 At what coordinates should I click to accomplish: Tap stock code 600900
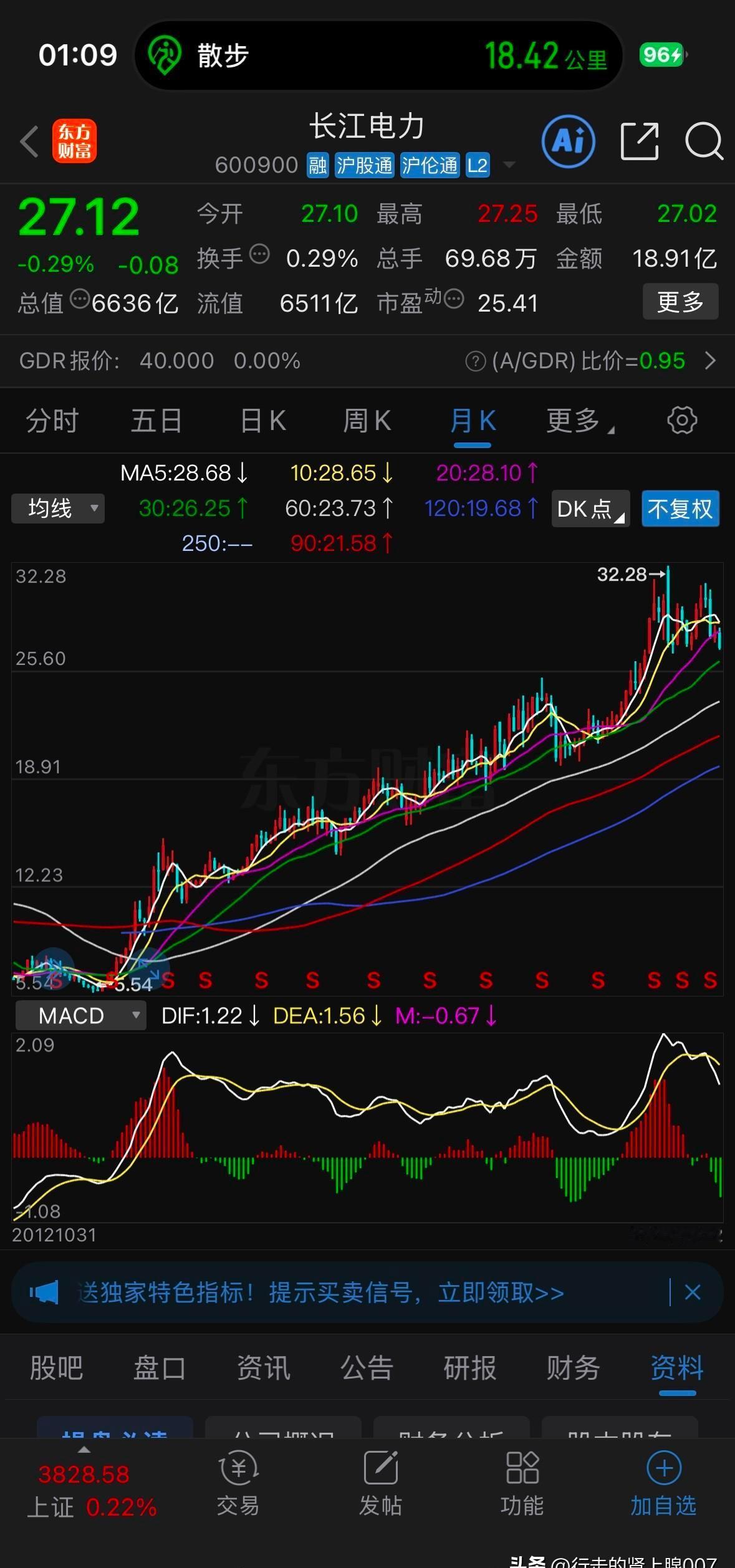pyautogui.click(x=257, y=165)
